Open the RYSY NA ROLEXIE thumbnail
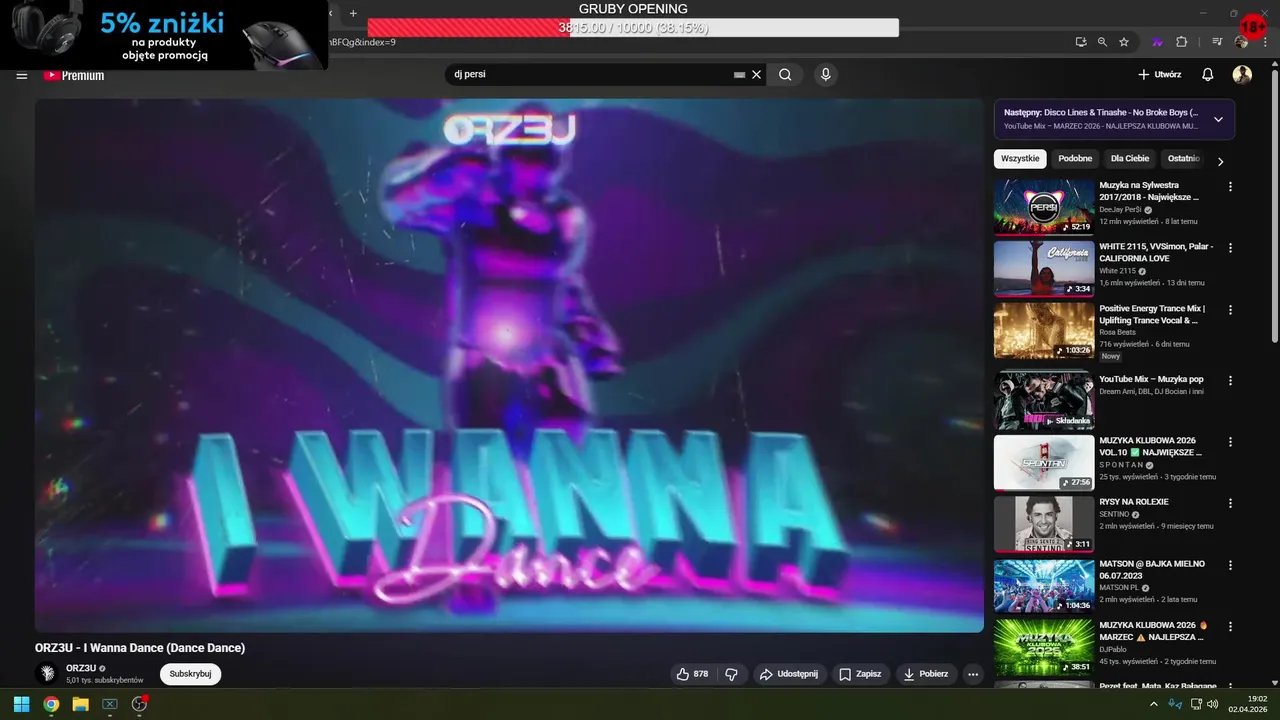The image size is (1280, 720). pos(1044,524)
